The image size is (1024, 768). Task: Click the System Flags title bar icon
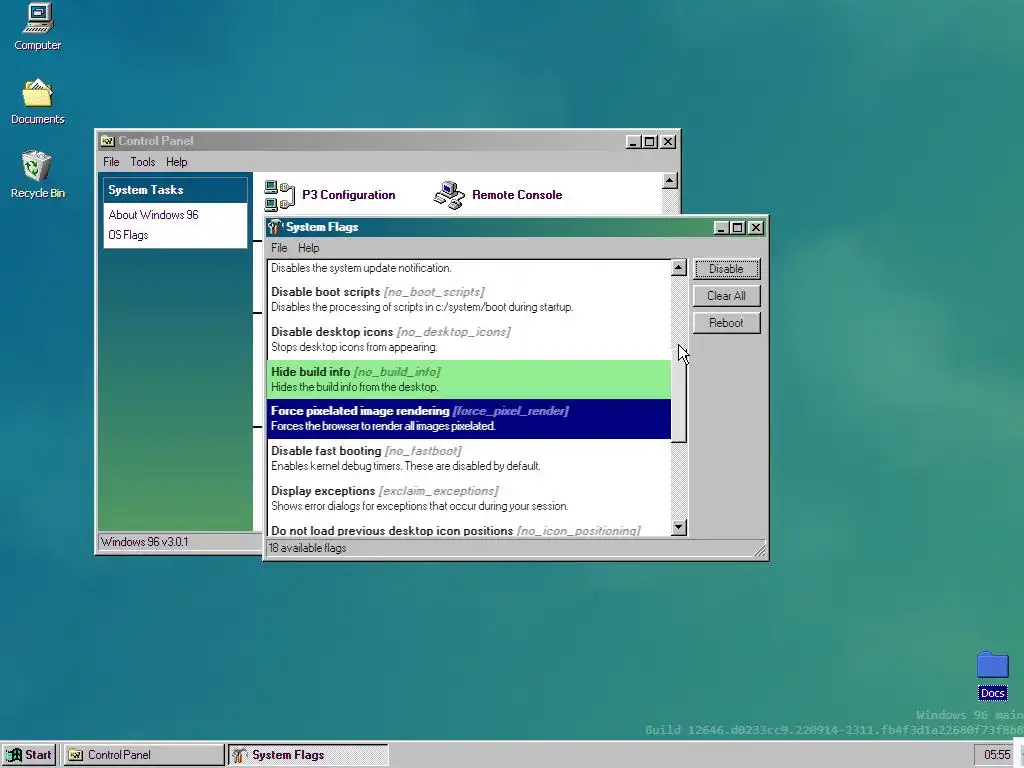pyautogui.click(x=275, y=227)
